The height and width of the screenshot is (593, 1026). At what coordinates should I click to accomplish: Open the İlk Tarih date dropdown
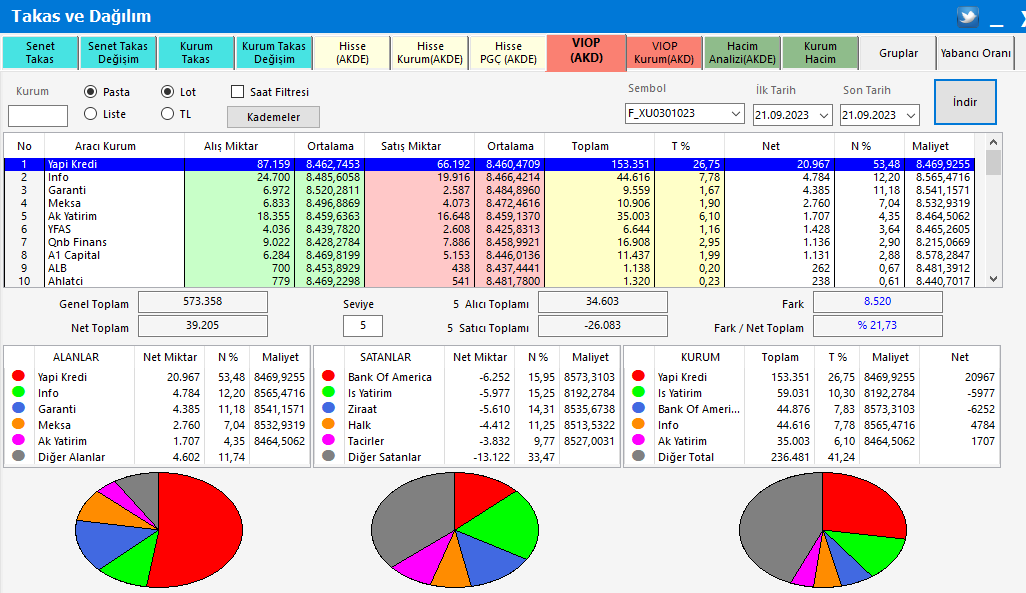pyautogui.click(x=824, y=115)
